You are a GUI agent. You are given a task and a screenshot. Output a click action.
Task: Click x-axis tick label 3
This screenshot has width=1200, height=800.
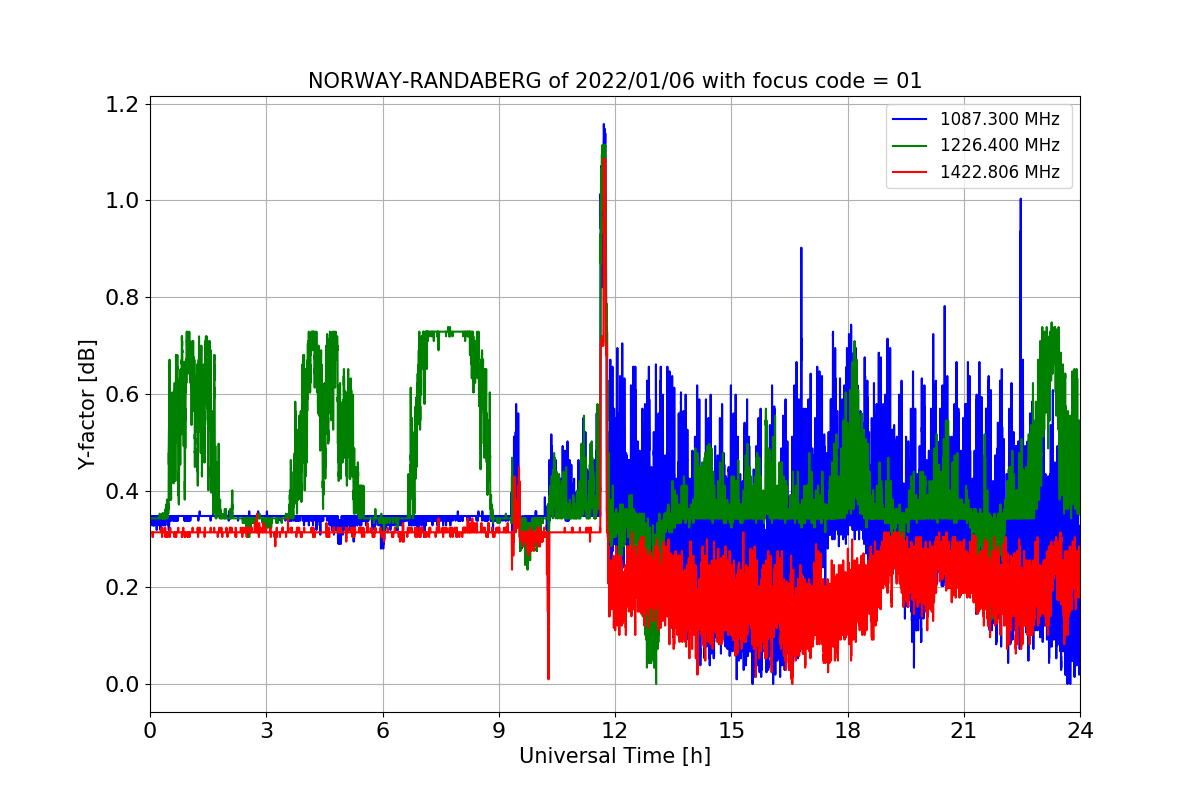click(266, 730)
